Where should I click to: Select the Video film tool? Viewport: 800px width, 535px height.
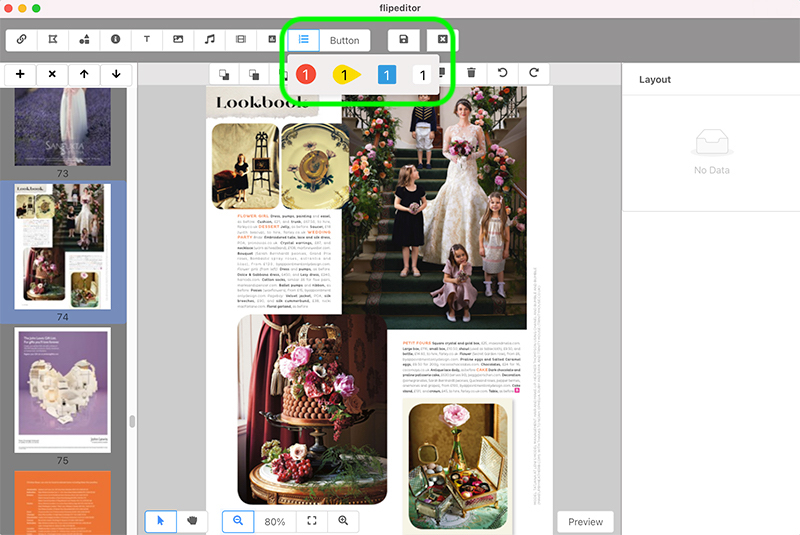(x=241, y=40)
